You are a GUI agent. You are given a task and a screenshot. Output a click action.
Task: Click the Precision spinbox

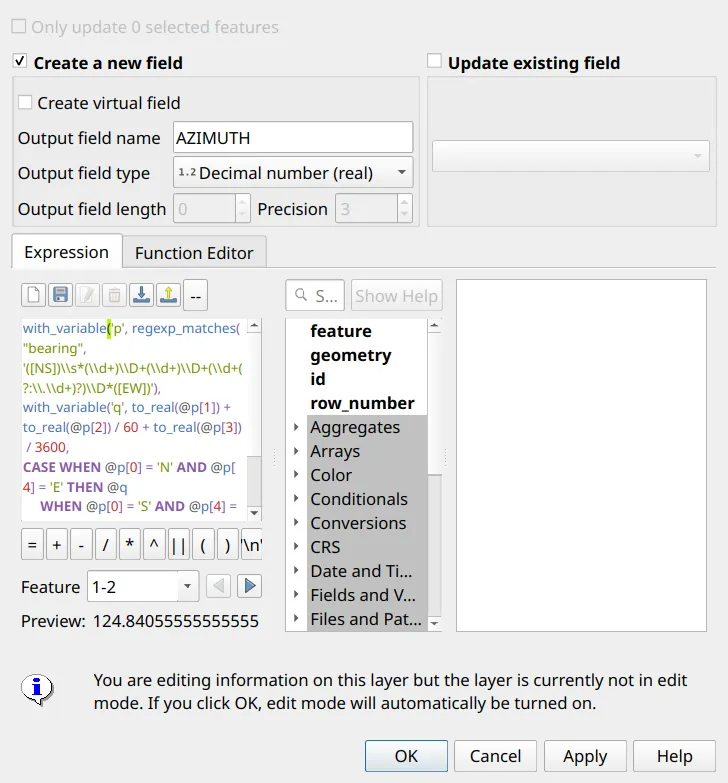tap(373, 209)
